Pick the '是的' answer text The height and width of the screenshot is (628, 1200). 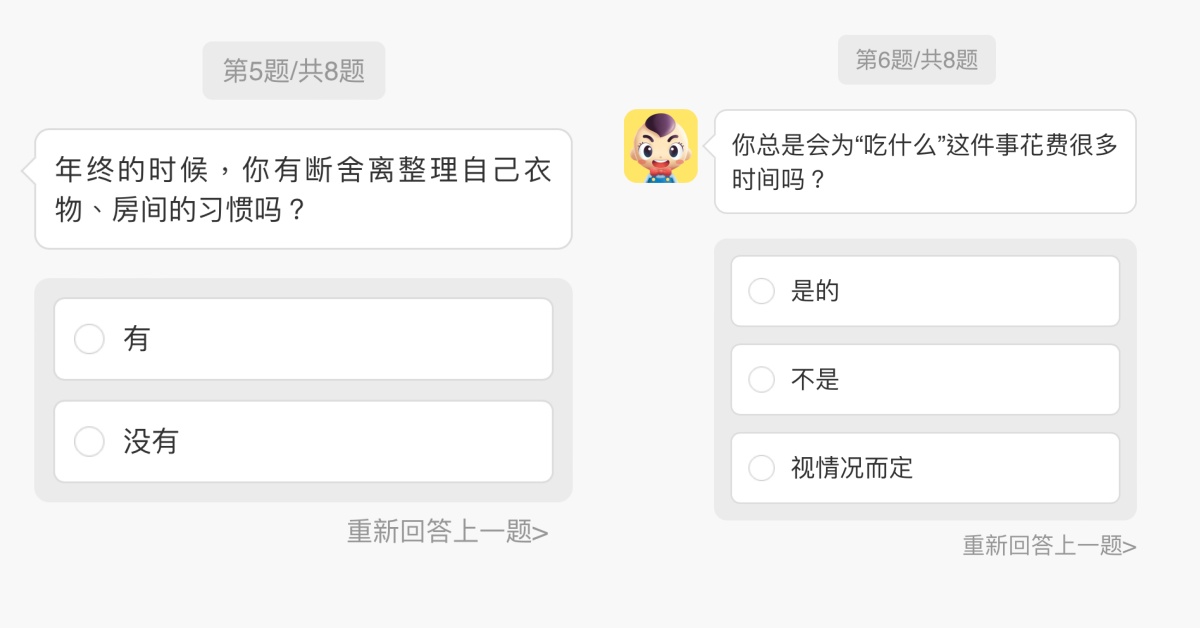click(x=815, y=291)
